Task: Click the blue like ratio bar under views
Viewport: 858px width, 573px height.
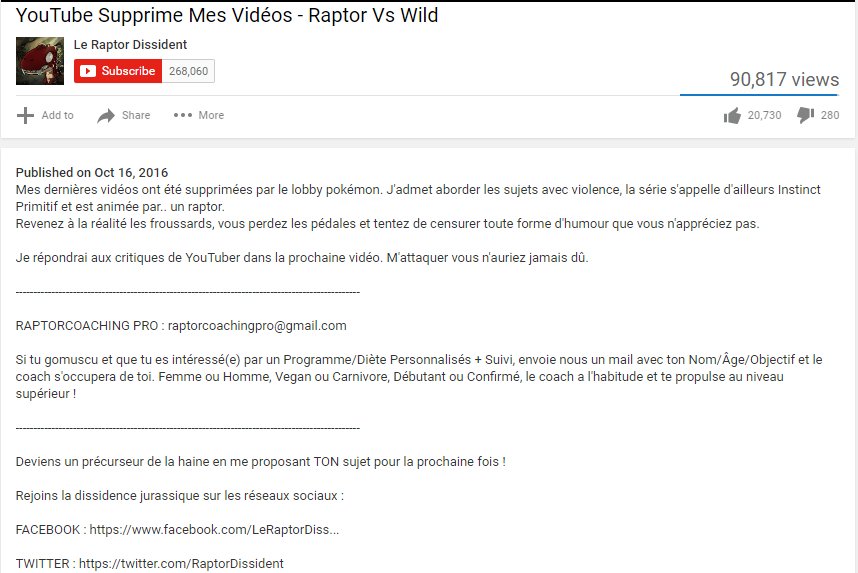Action: coord(758,95)
